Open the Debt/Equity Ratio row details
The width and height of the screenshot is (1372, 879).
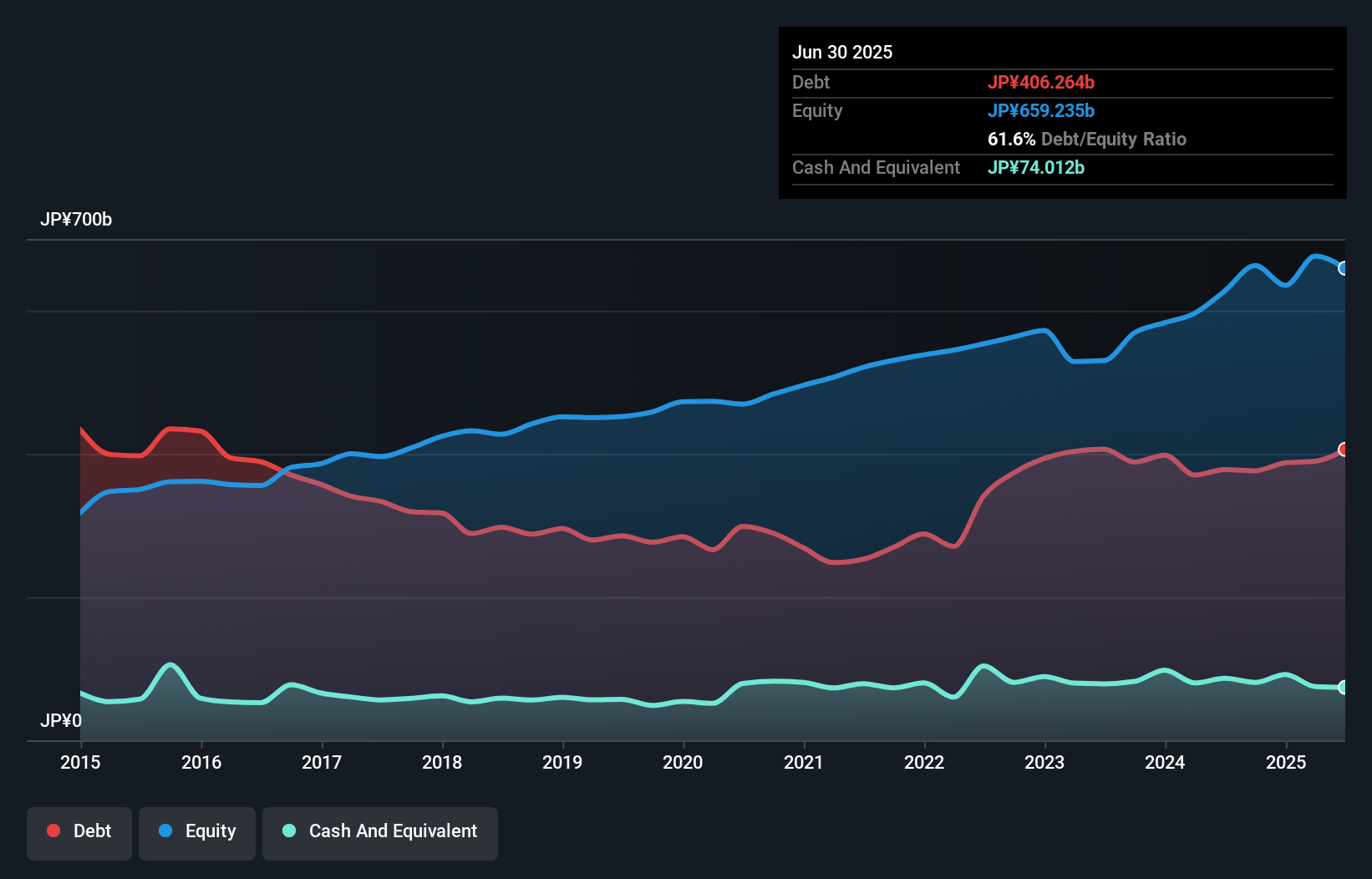pyautogui.click(x=1086, y=140)
